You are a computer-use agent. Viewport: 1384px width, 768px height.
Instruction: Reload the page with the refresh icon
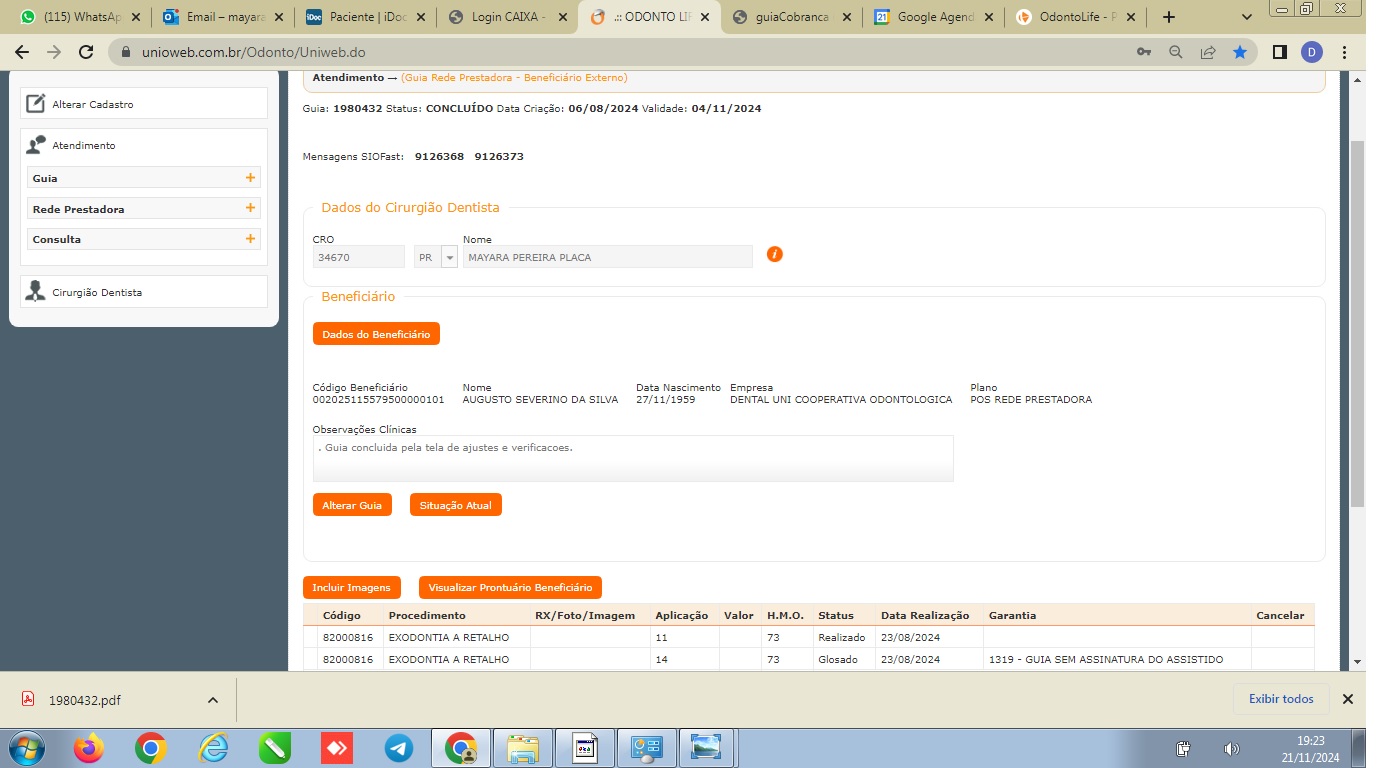tap(86, 52)
